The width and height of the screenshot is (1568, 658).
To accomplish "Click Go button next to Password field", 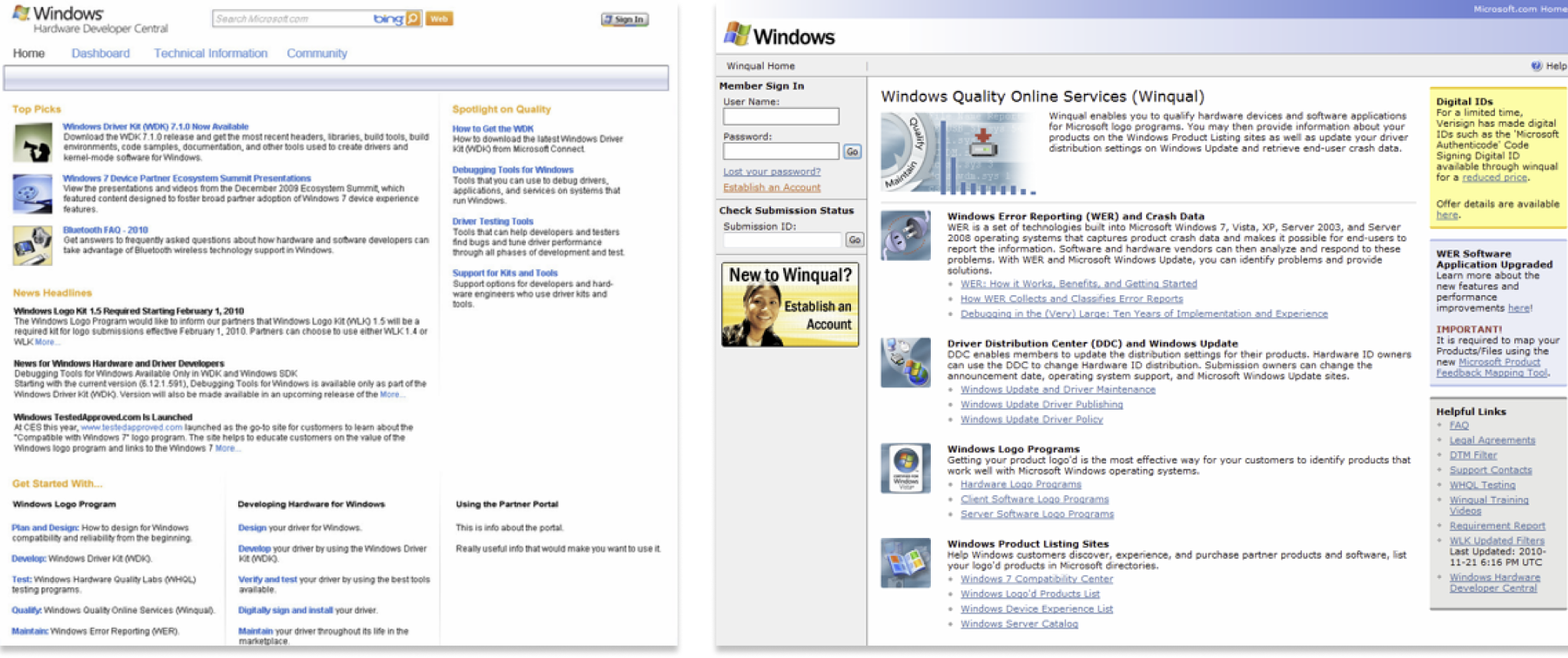I will coord(852,151).
